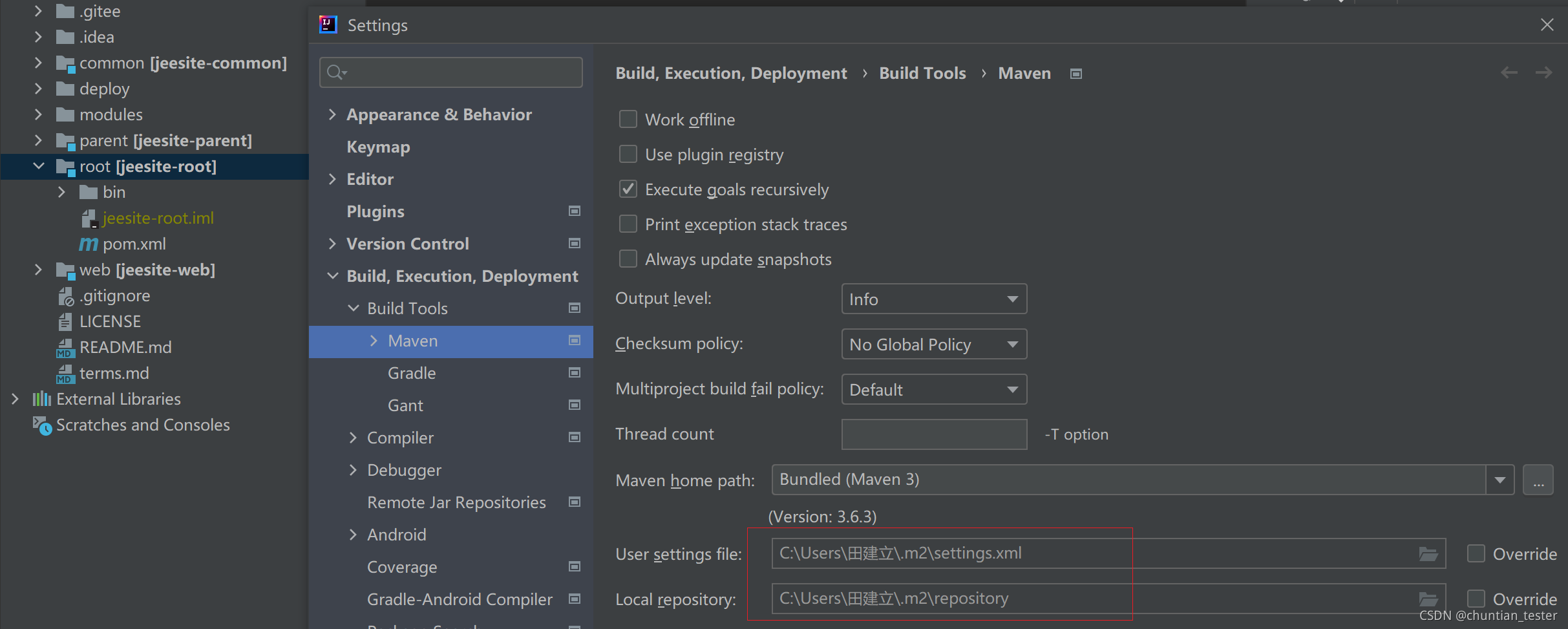Expand the External Libraries node
1568x629 pixels.
pos(15,399)
